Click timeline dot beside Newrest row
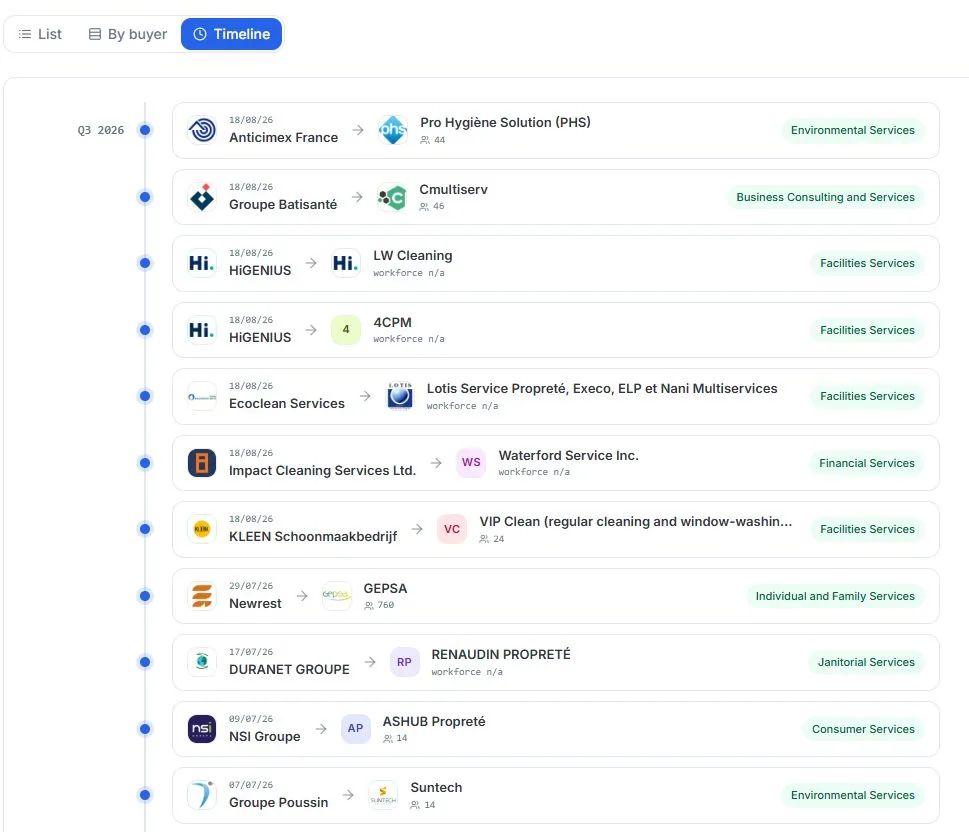The width and height of the screenshot is (969, 832). tap(145, 596)
